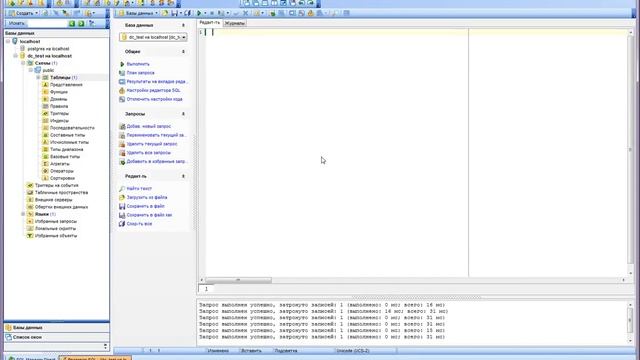640x360 pixels.
Task: Click Скрыть все link
Action: (139, 224)
